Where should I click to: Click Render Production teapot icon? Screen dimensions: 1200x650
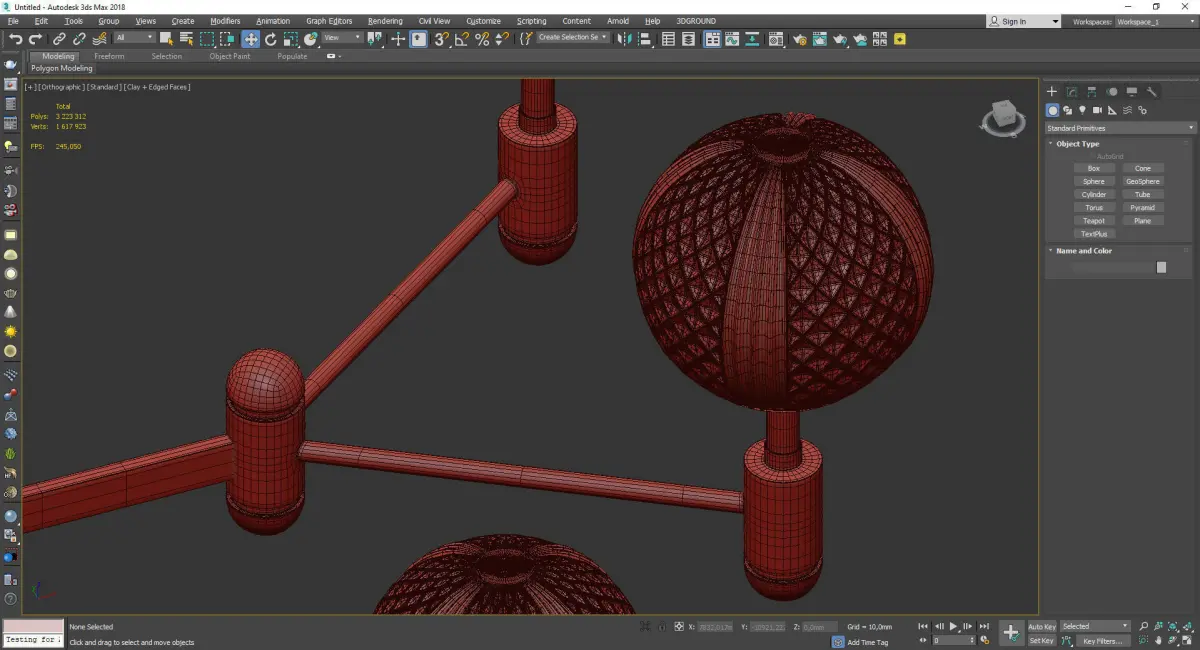840,39
